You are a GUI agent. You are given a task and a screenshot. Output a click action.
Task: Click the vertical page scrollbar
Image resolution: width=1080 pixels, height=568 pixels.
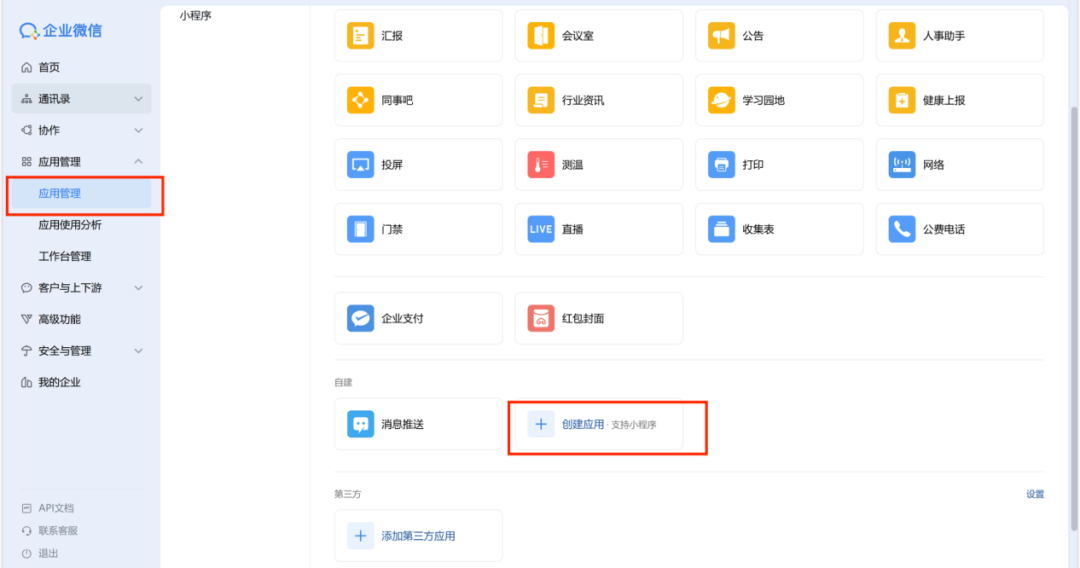pyautogui.click(x=1074, y=318)
